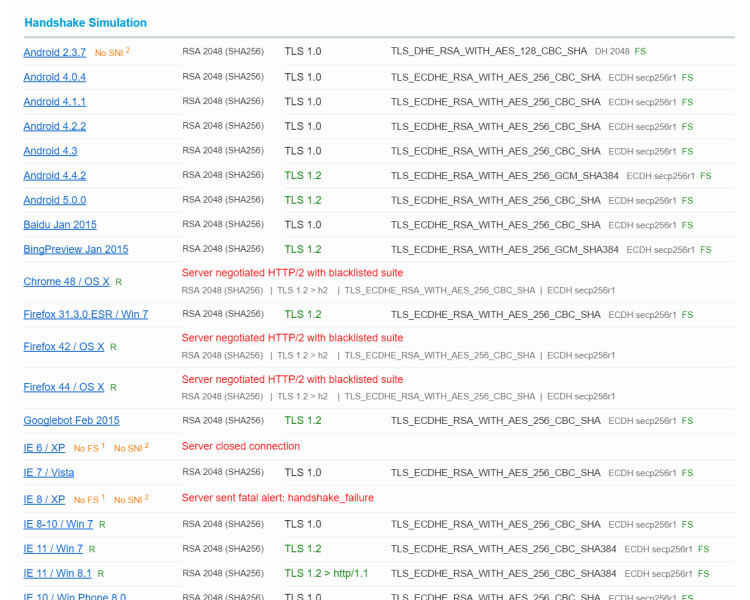
Task: Open the Android 4.3 client link
Action: (50, 151)
